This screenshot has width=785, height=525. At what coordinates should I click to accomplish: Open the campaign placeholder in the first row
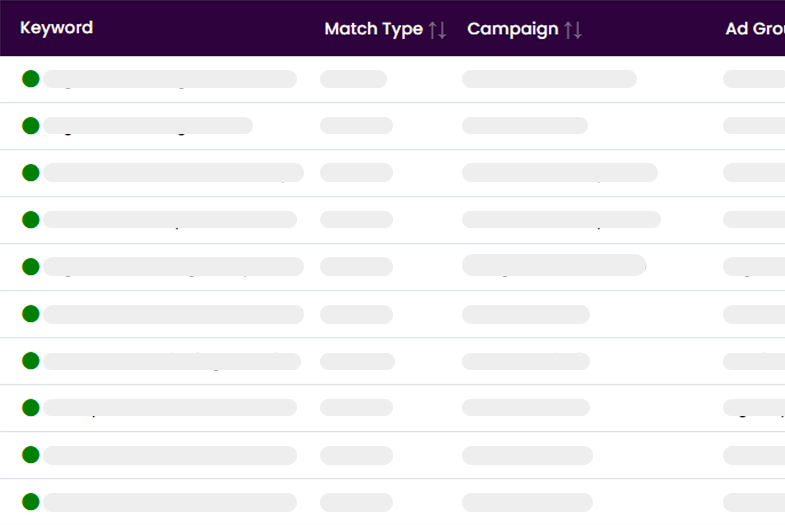549,79
